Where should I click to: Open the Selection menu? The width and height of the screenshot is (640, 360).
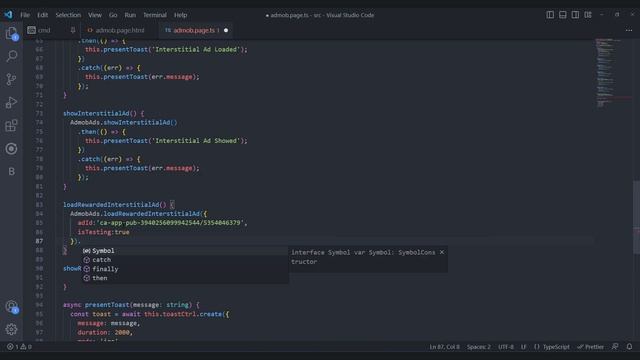click(68, 15)
